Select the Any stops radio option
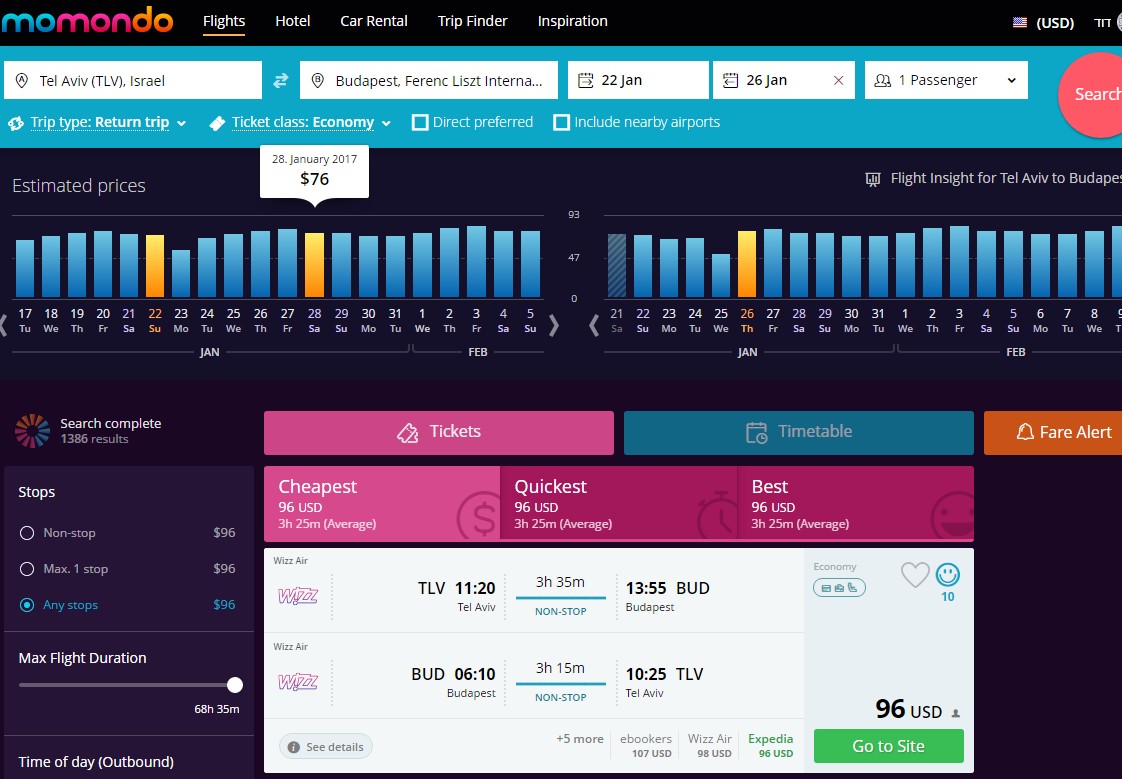Screen dimensions: 1122x779 [x=27, y=604]
